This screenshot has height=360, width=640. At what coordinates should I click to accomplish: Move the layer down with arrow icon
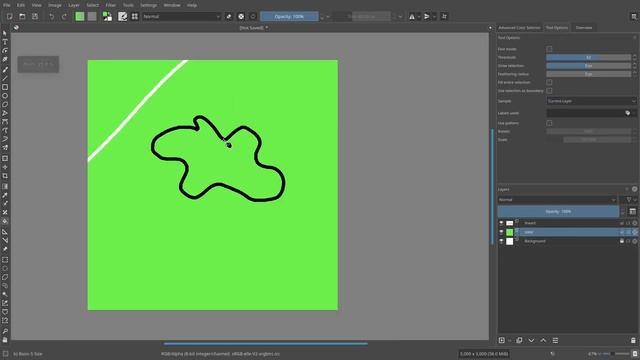pos(531,340)
